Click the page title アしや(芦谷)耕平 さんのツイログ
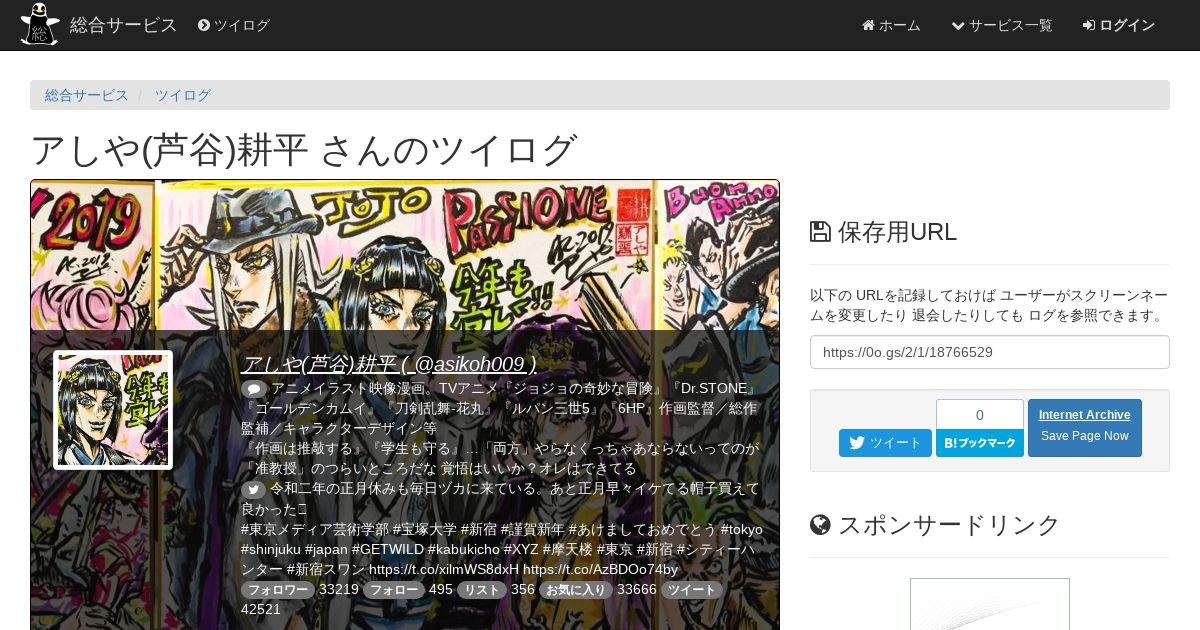 click(x=304, y=150)
